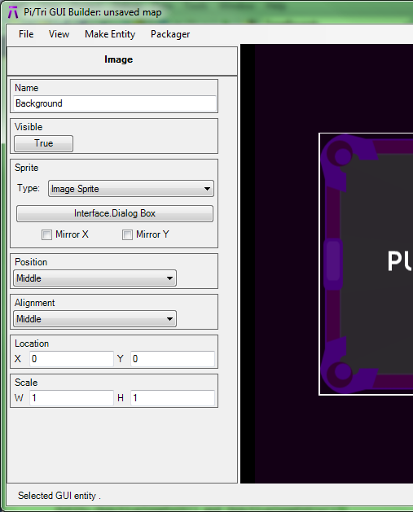Enable the Mirror X checkbox
This screenshot has height=512, width=413.
[x=46, y=234]
